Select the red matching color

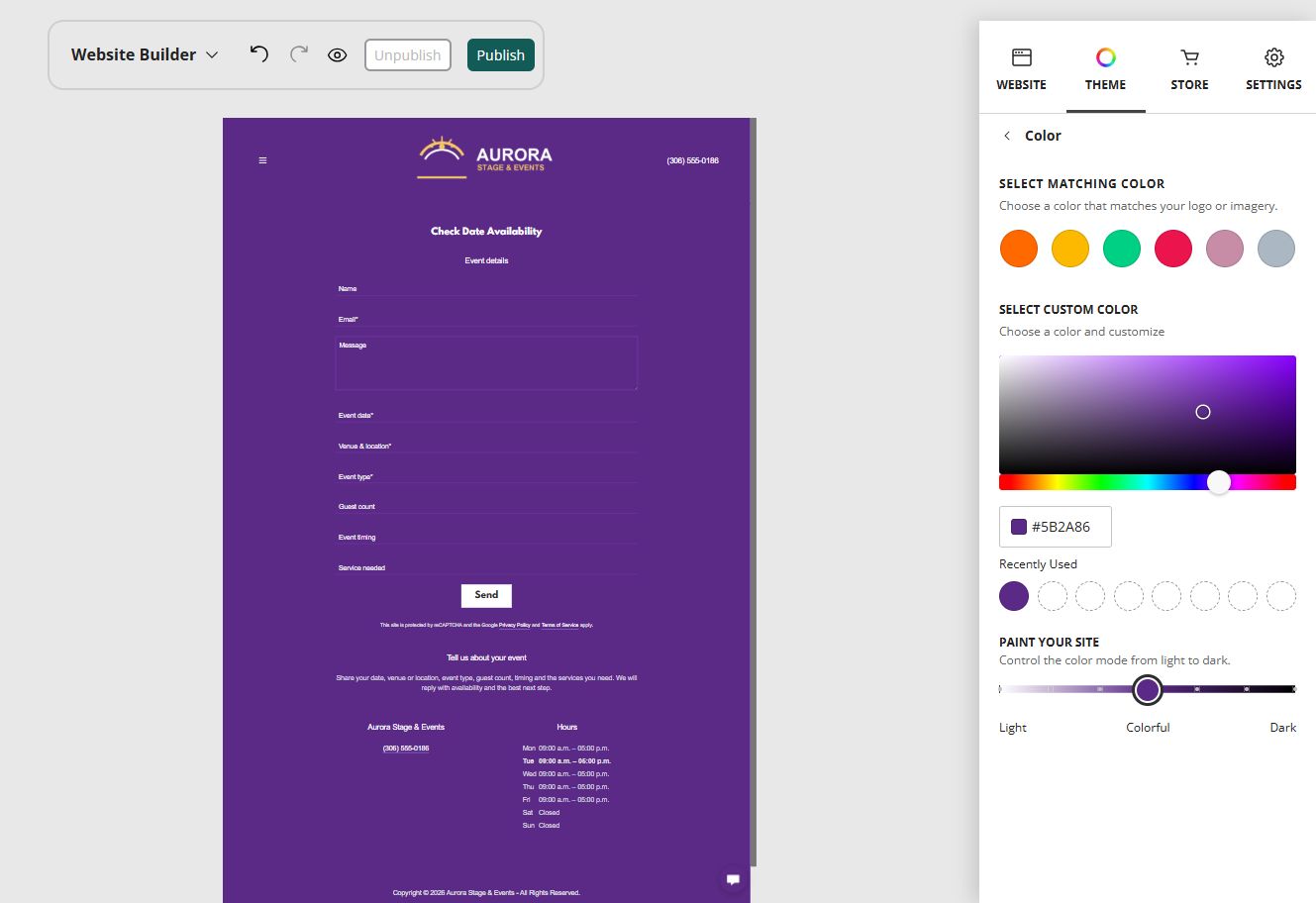click(x=1173, y=249)
